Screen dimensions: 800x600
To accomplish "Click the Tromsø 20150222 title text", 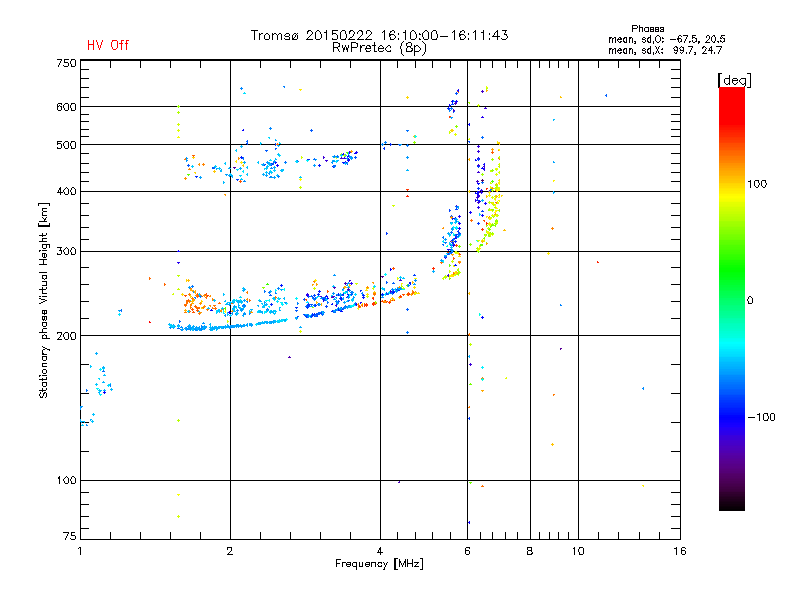I will coord(379,35).
